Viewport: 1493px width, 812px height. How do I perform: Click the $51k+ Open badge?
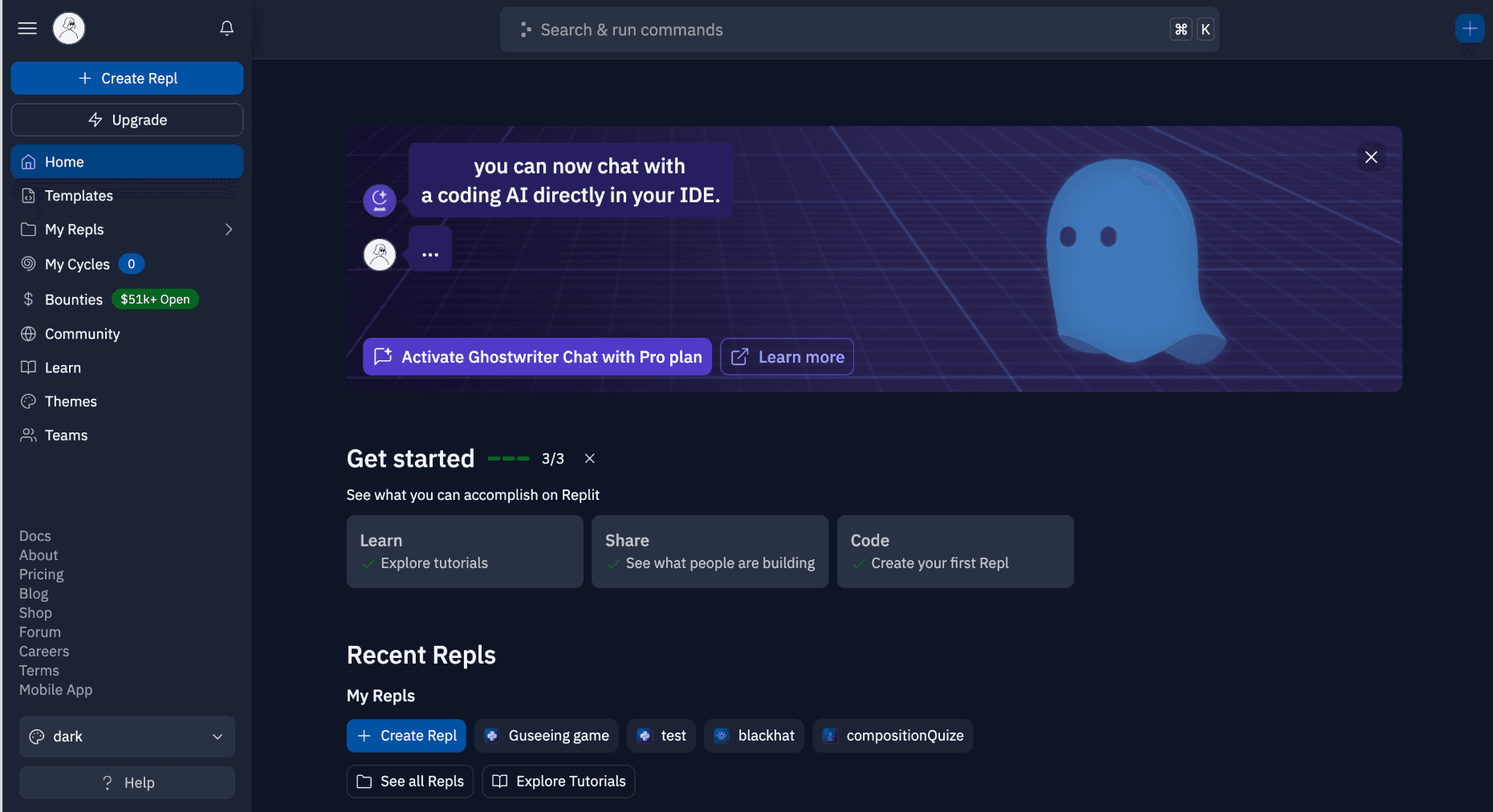pos(155,299)
